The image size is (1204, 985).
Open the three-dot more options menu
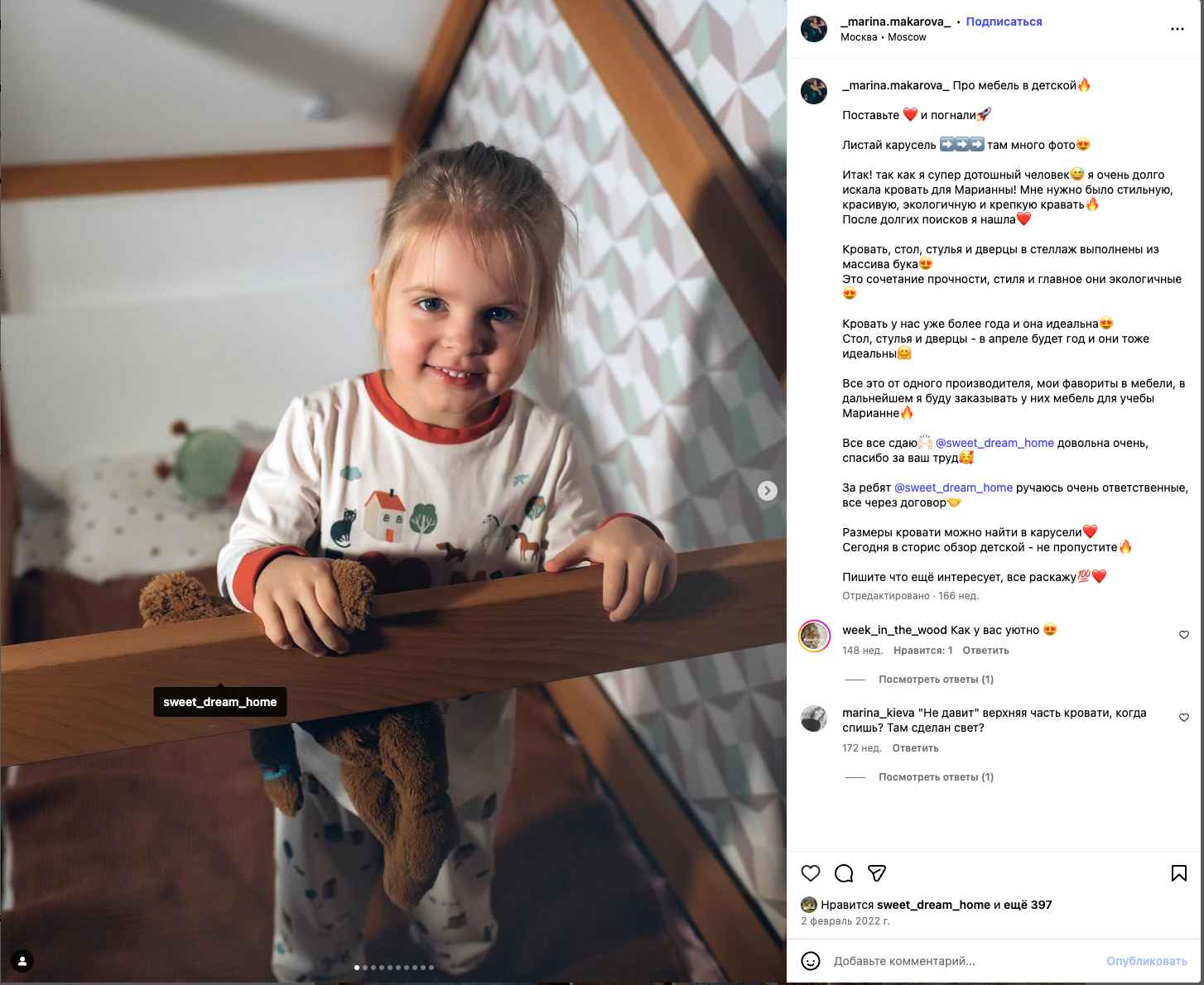1178,29
